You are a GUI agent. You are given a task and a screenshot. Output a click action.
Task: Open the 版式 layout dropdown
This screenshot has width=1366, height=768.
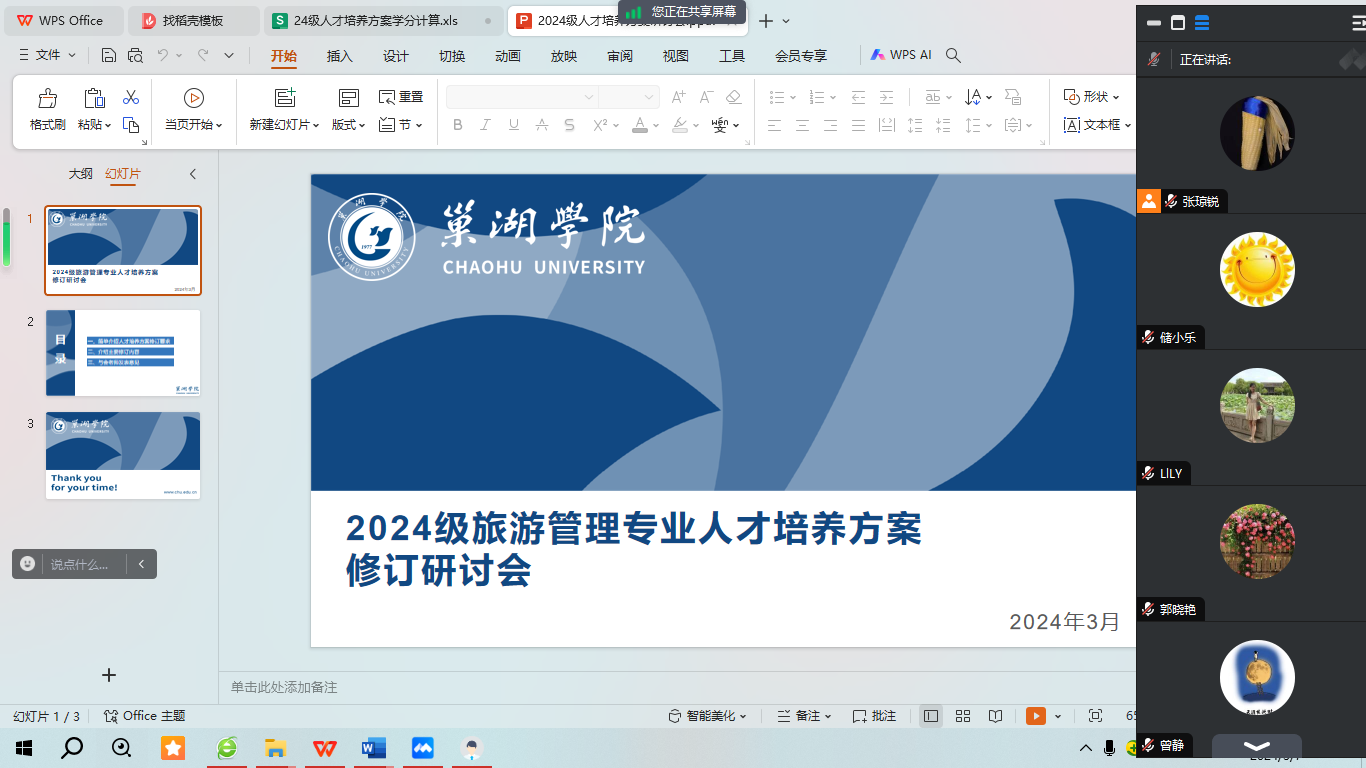[349, 125]
